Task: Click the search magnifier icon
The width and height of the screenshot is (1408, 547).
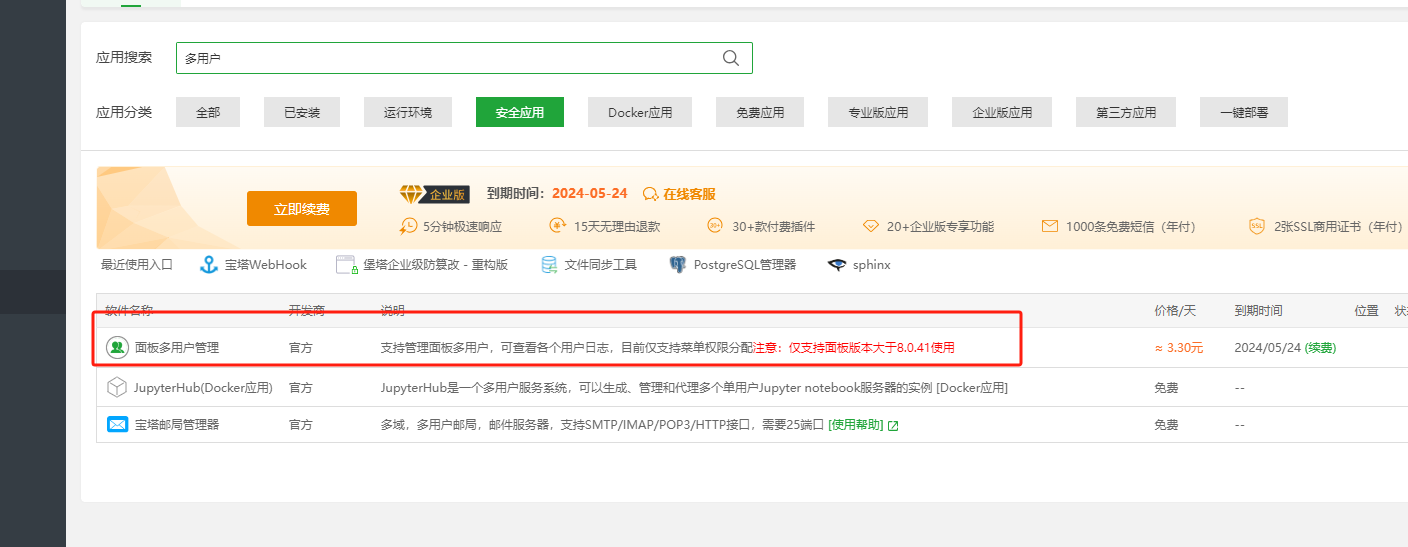Action: (731, 58)
